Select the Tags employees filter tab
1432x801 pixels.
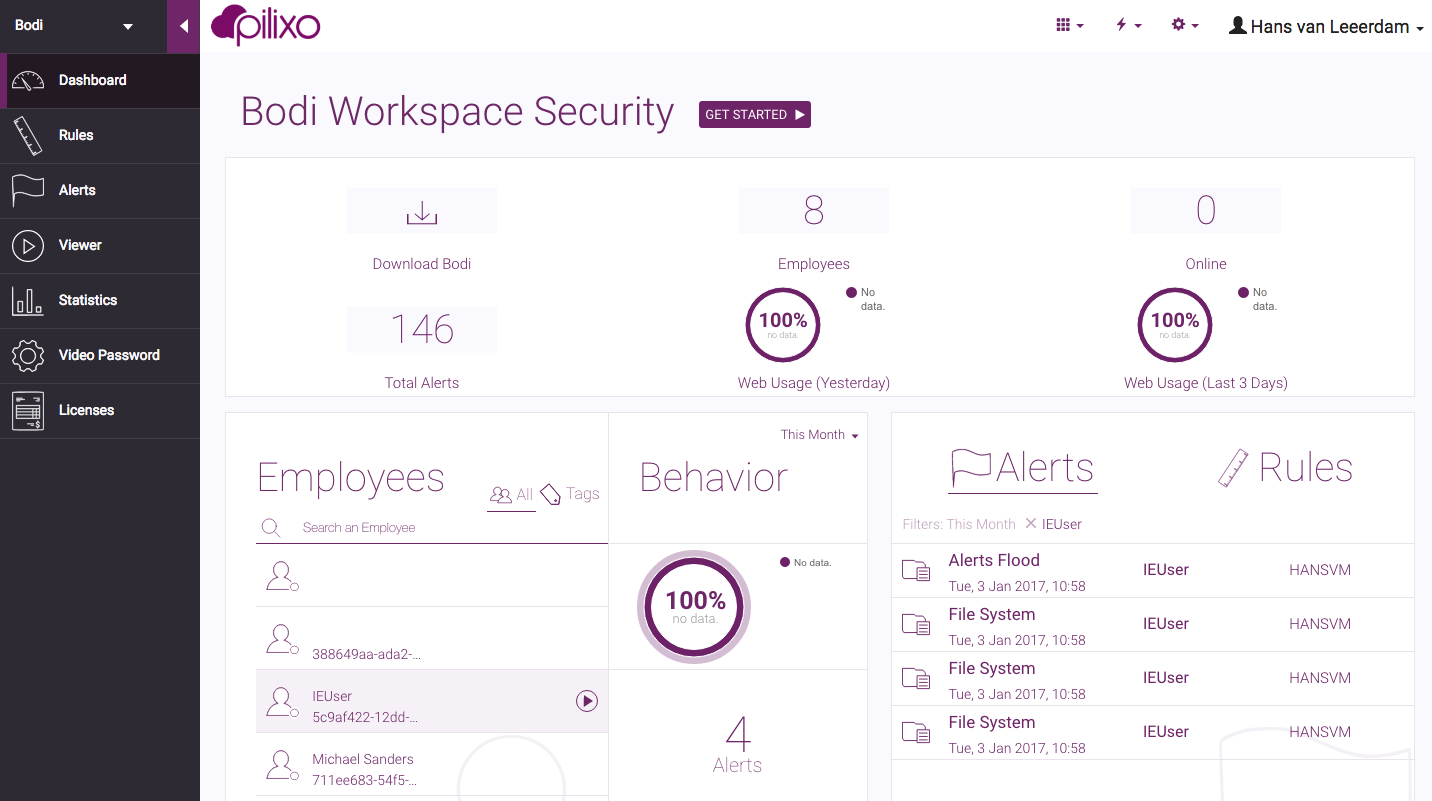coord(570,494)
